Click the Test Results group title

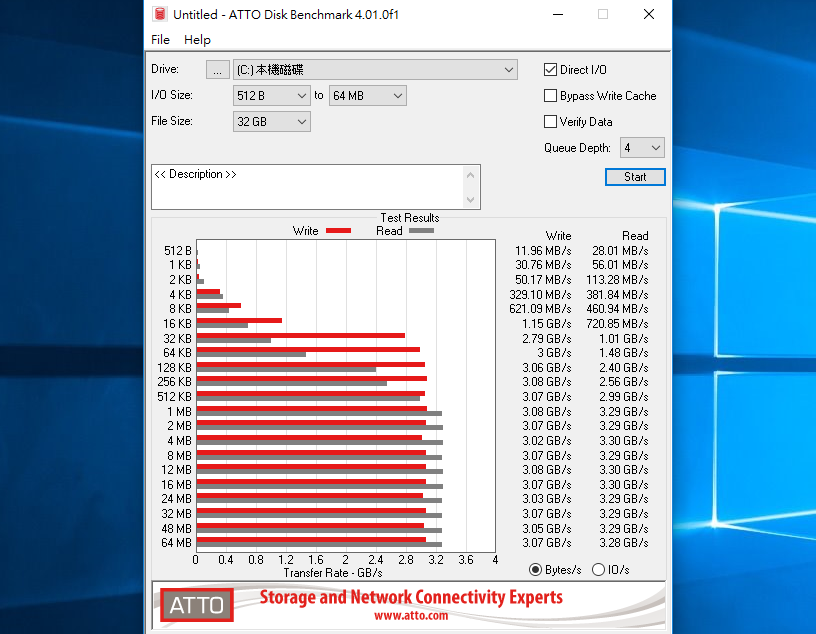coord(410,218)
